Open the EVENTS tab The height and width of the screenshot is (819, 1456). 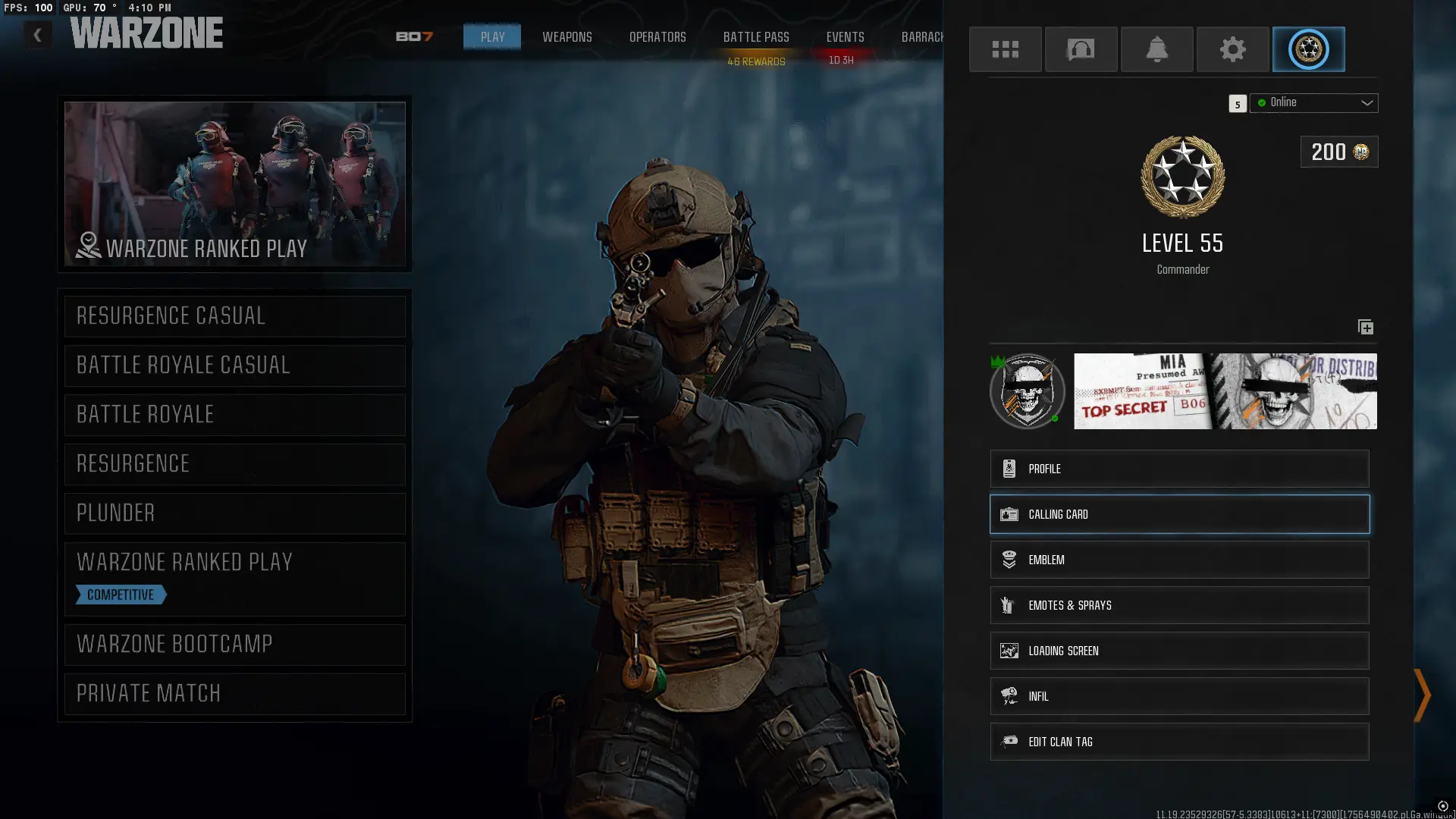pyautogui.click(x=845, y=37)
